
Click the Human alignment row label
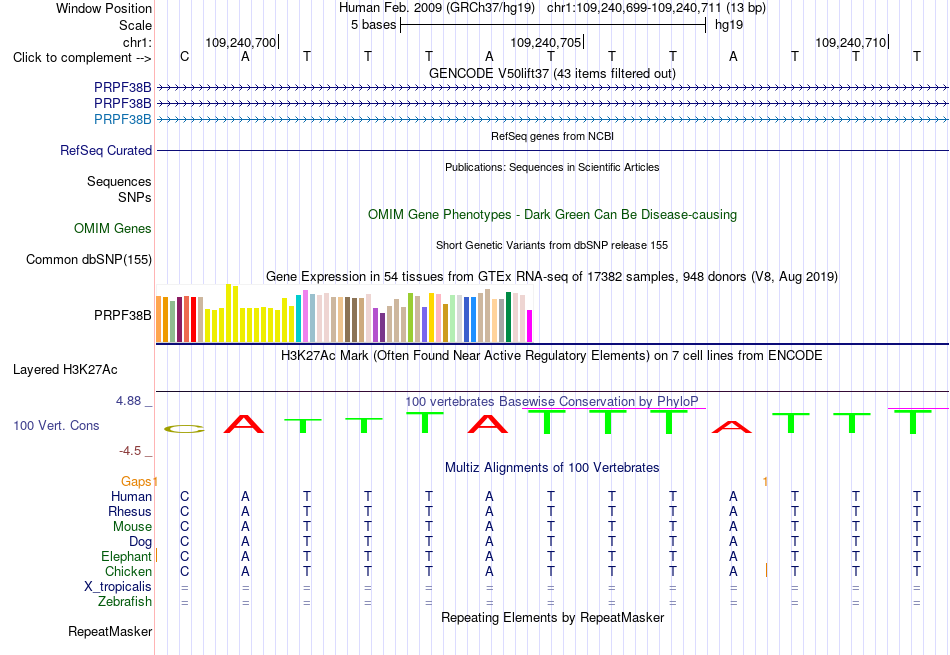131,496
